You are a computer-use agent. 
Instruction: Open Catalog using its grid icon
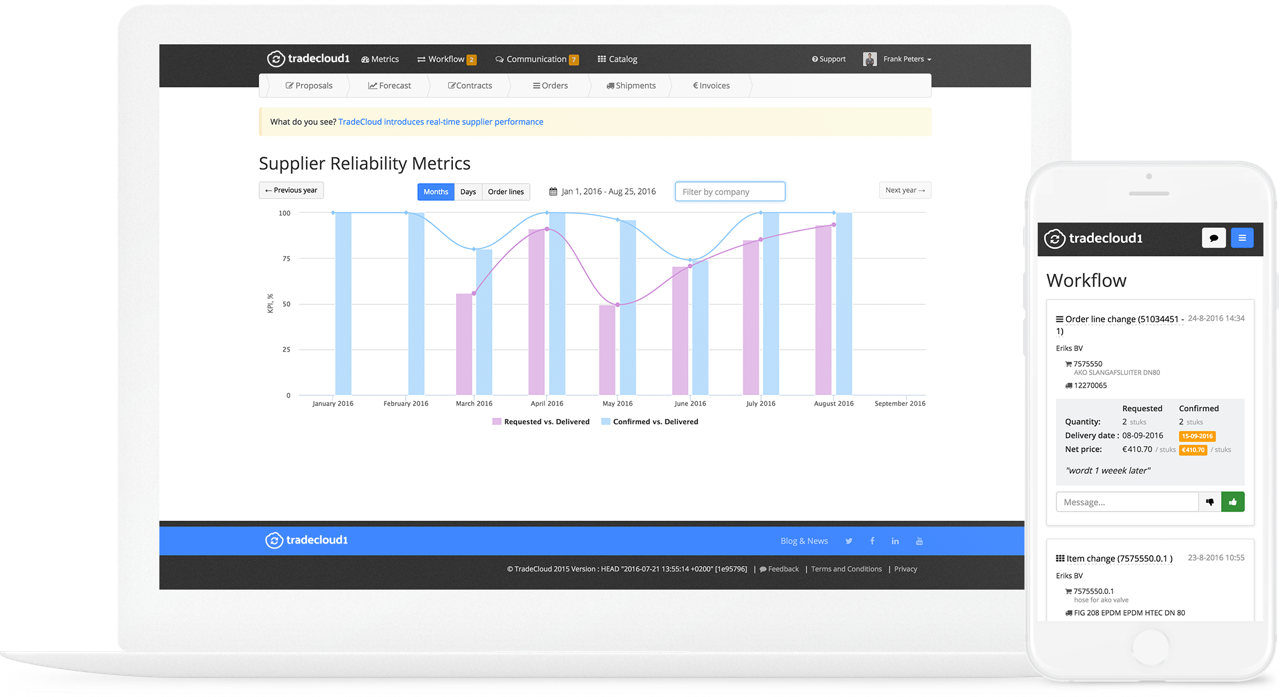(x=617, y=59)
